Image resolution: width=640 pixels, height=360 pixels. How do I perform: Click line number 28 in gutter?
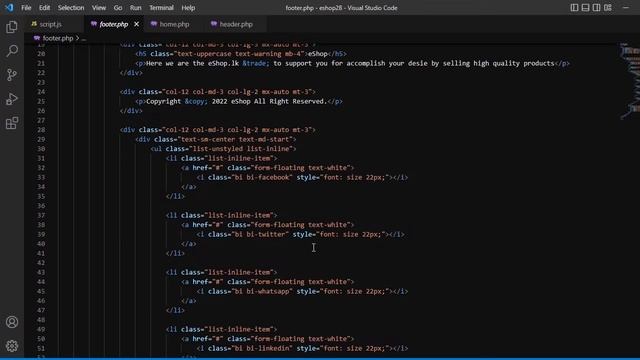(x=41, y=130)
